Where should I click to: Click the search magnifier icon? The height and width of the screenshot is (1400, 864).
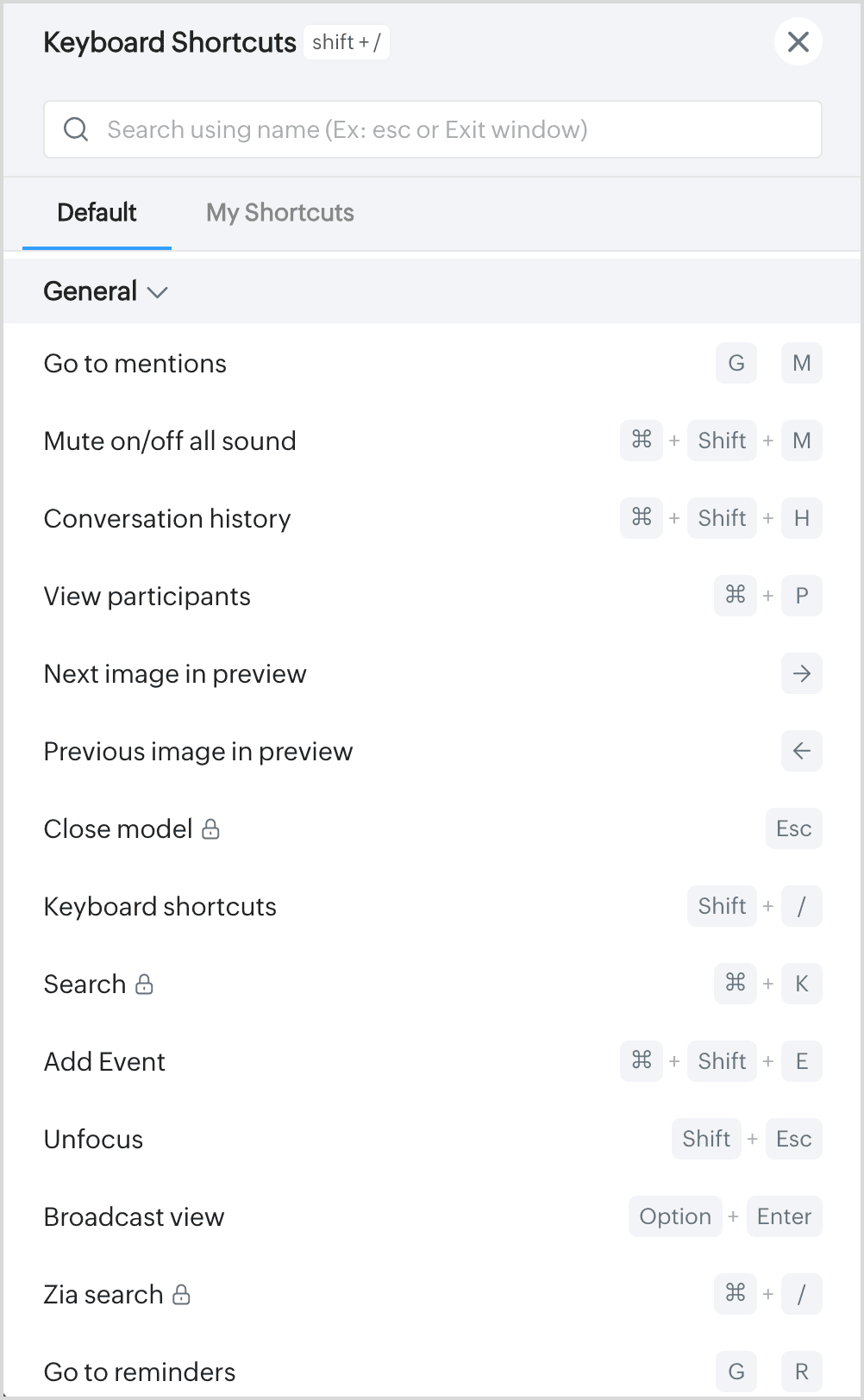(76, 129)
